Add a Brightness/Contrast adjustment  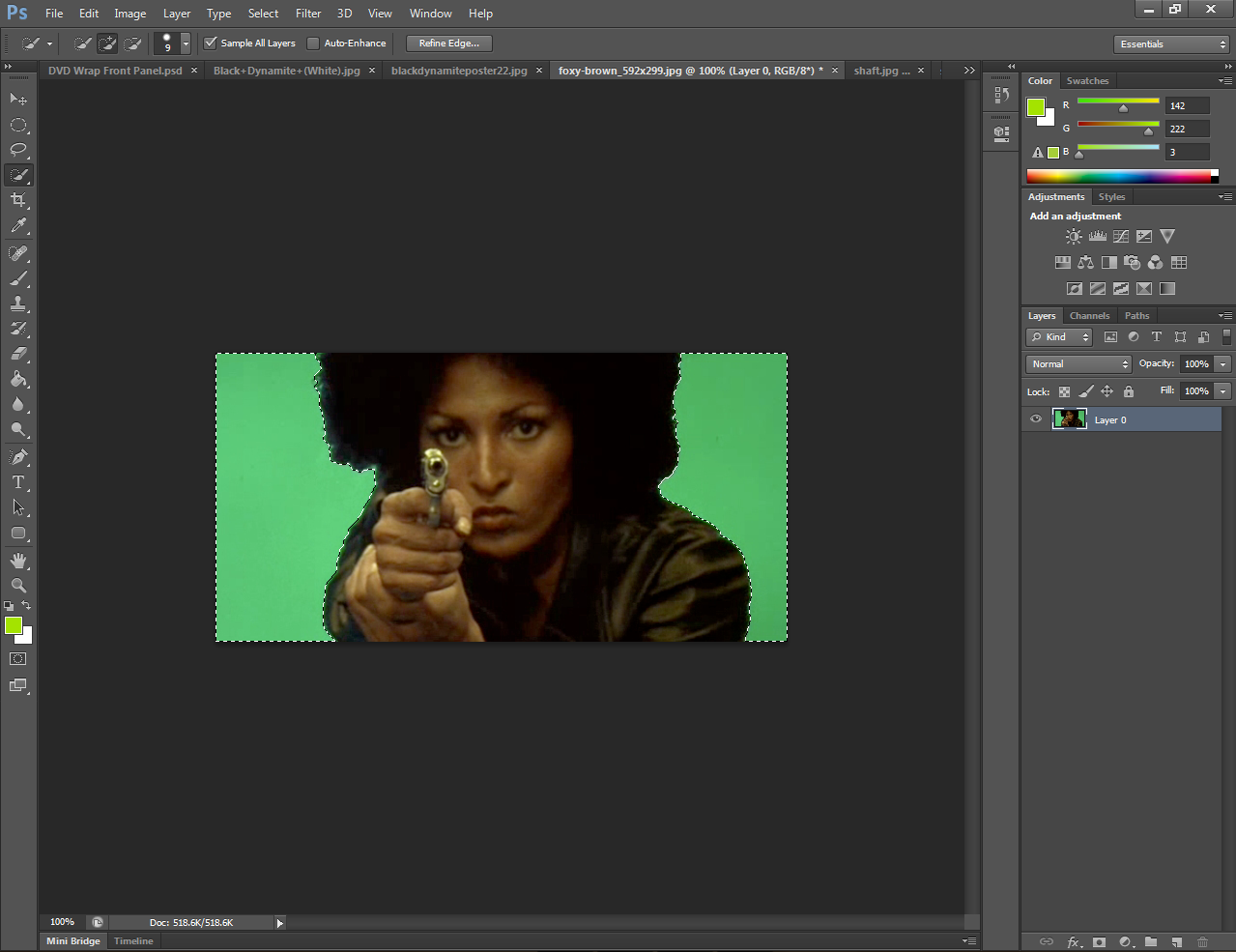point(1074,236)
